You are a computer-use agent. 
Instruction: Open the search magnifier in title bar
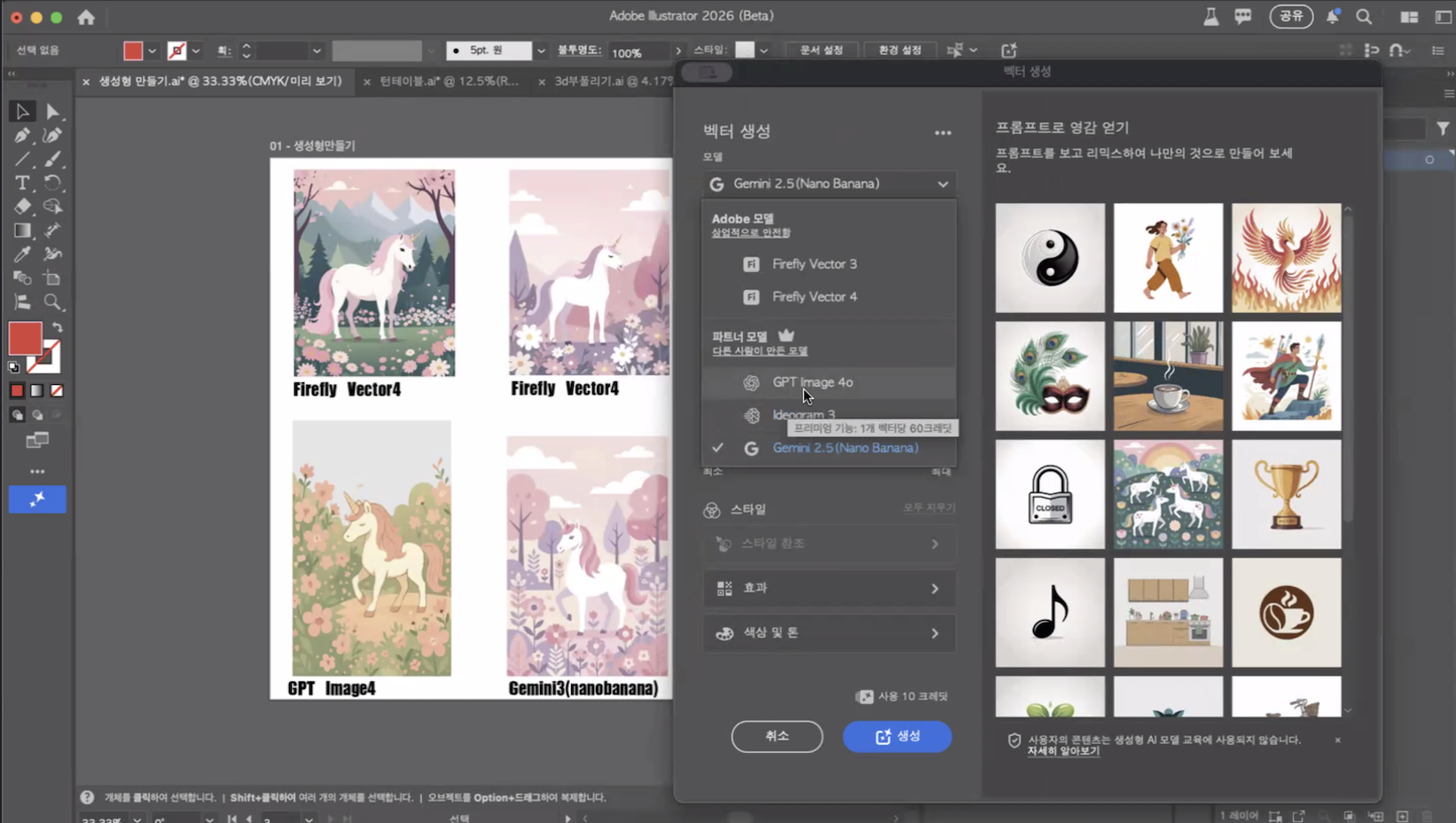(x=1364, y=16)
